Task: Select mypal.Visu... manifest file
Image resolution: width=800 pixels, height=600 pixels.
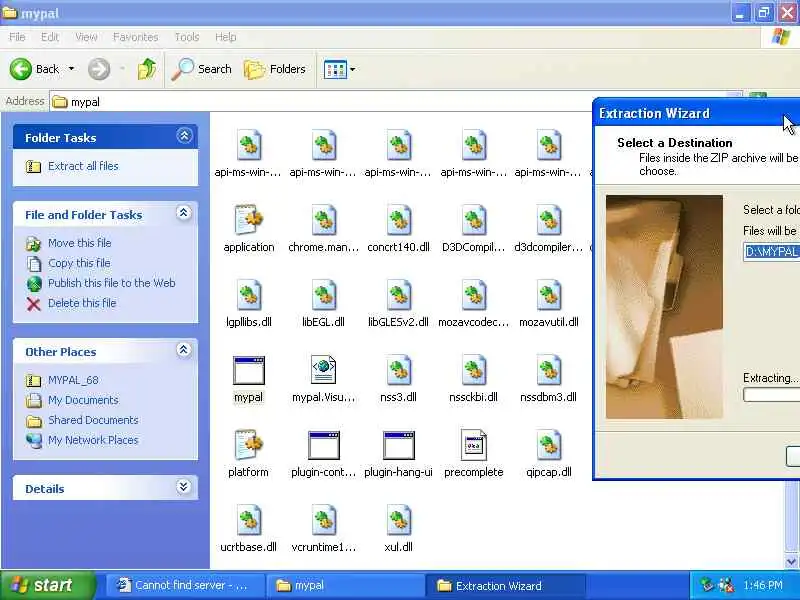Action: [x=323, y=369]
